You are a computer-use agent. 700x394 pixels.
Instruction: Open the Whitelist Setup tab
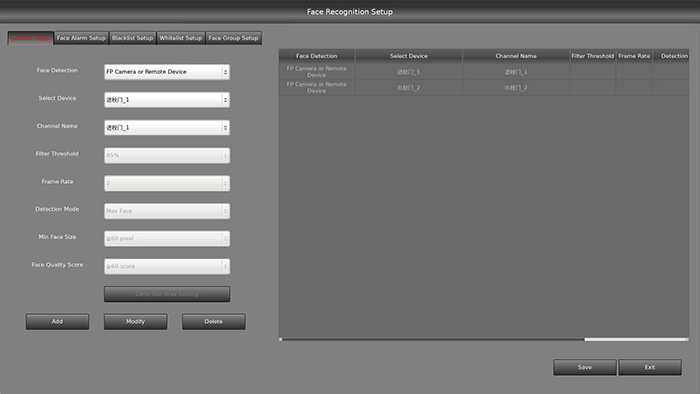click(181, 38)
